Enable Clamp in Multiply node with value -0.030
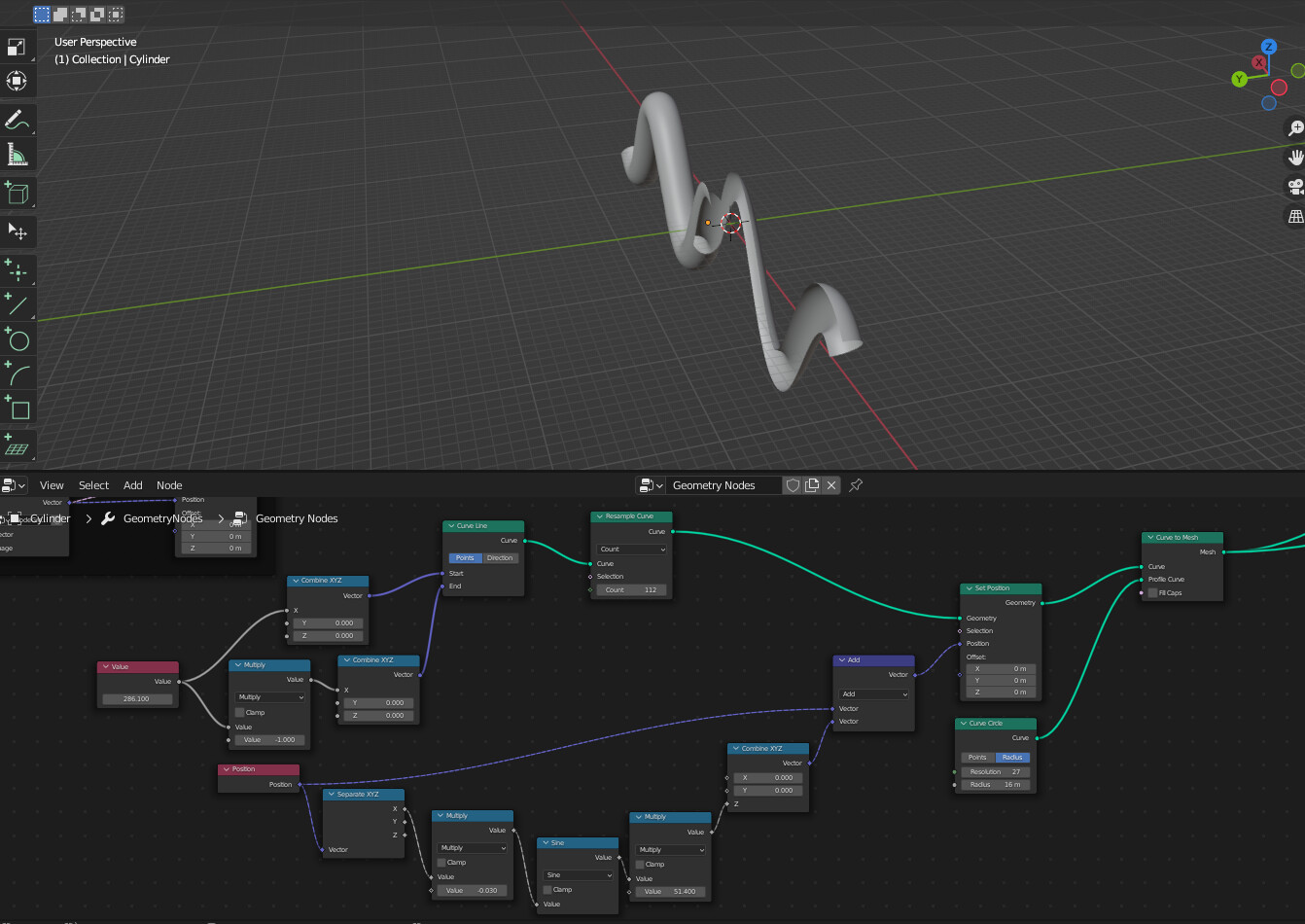This screenshot has width=1305, height=924. point(441,863)
